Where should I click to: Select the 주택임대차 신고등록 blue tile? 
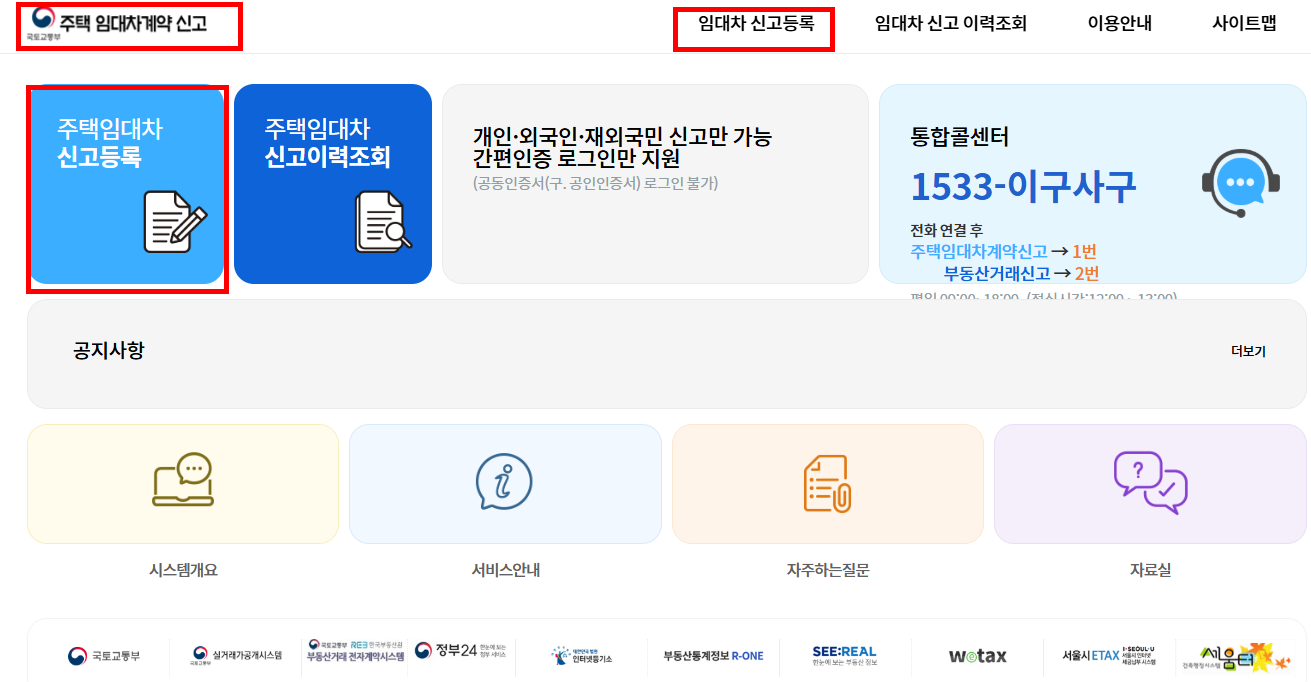coord(127,184)
